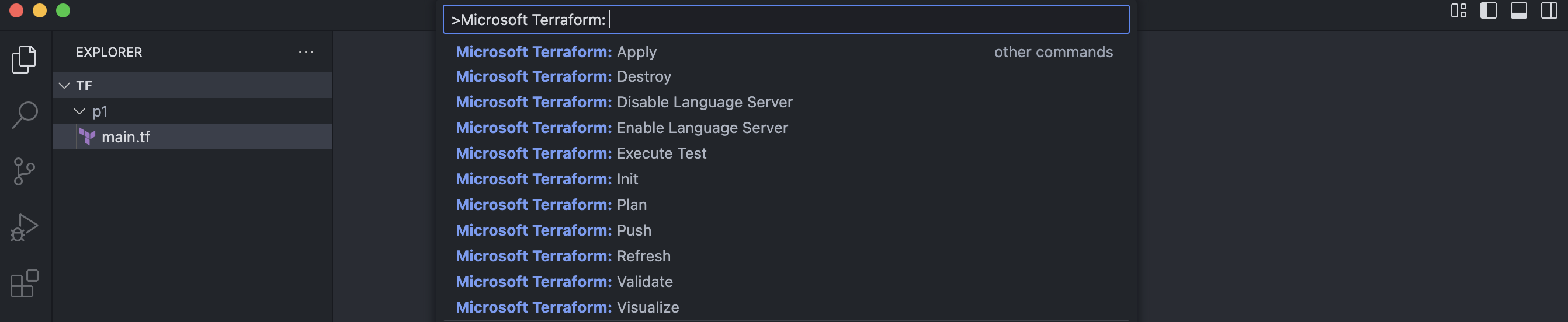
Task: Open the Search view icon
Action: [25, 115]
